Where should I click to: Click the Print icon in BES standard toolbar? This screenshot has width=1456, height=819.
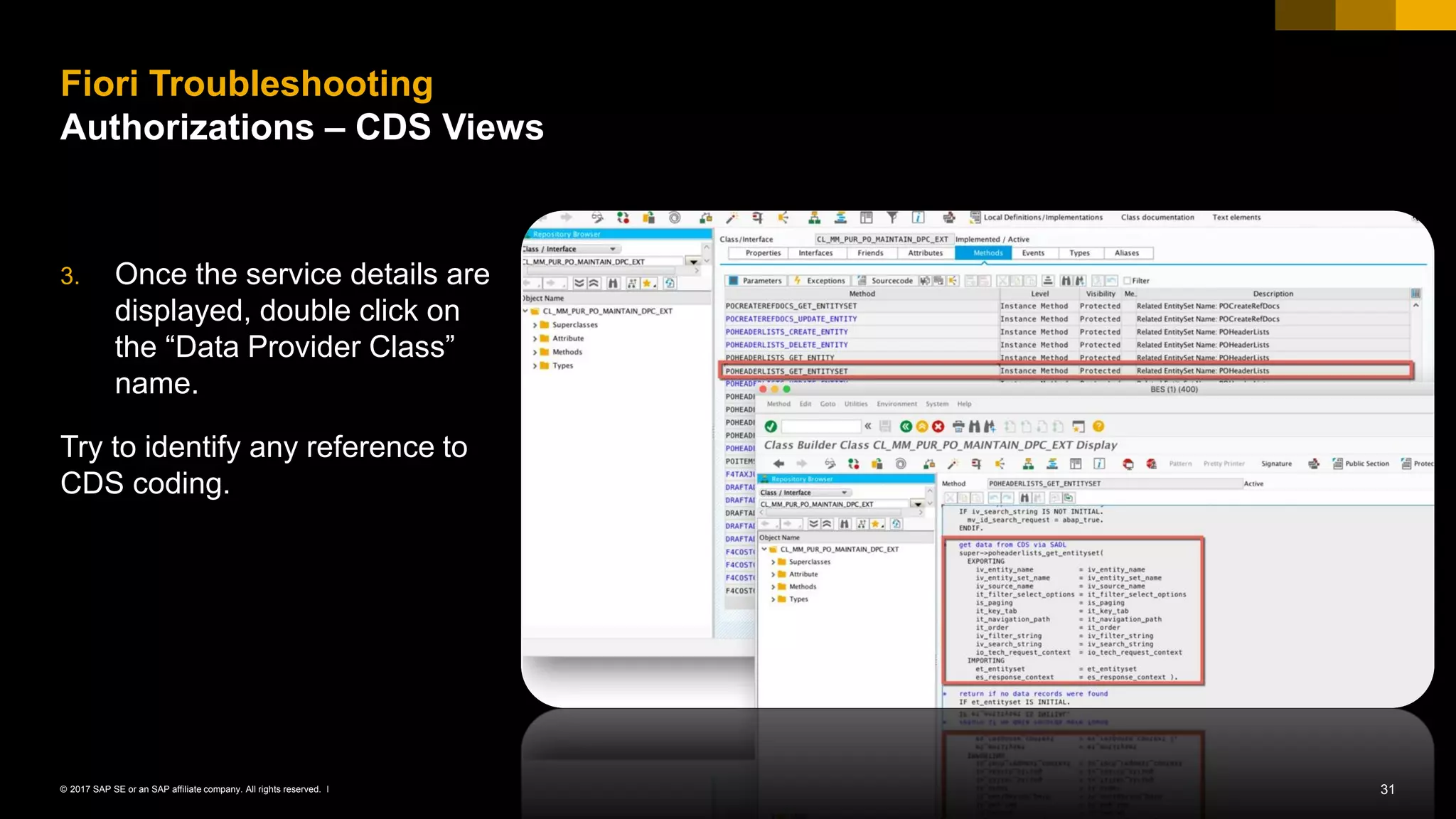pyautogui.click(x=958, y=427)
